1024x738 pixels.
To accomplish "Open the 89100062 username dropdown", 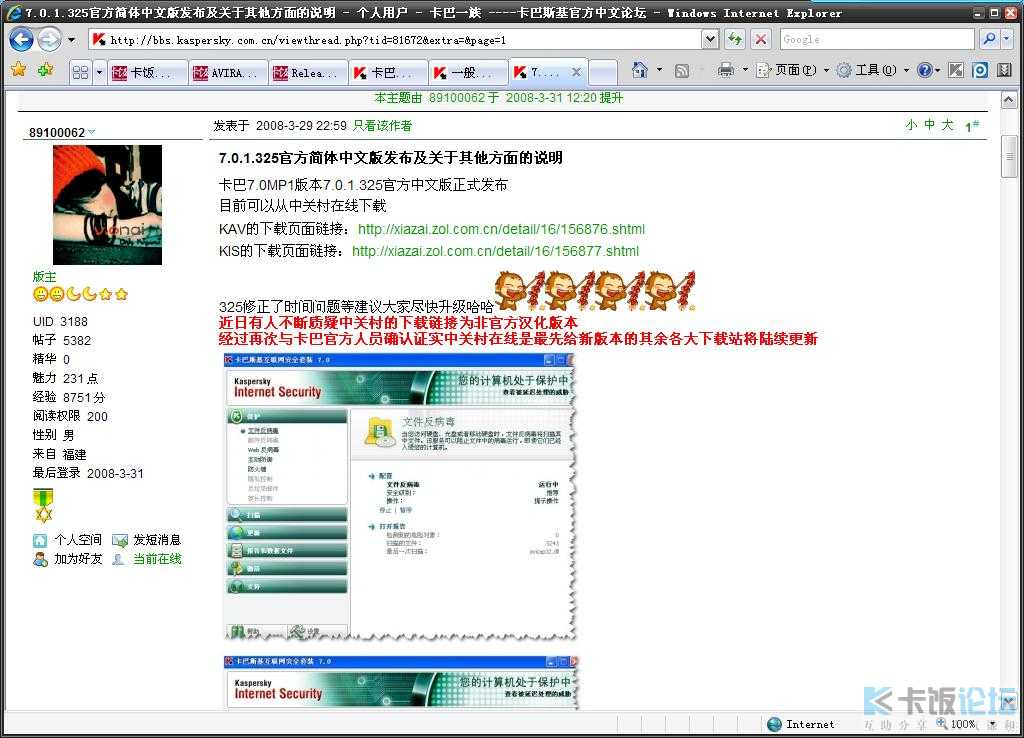I will point(92,132).
